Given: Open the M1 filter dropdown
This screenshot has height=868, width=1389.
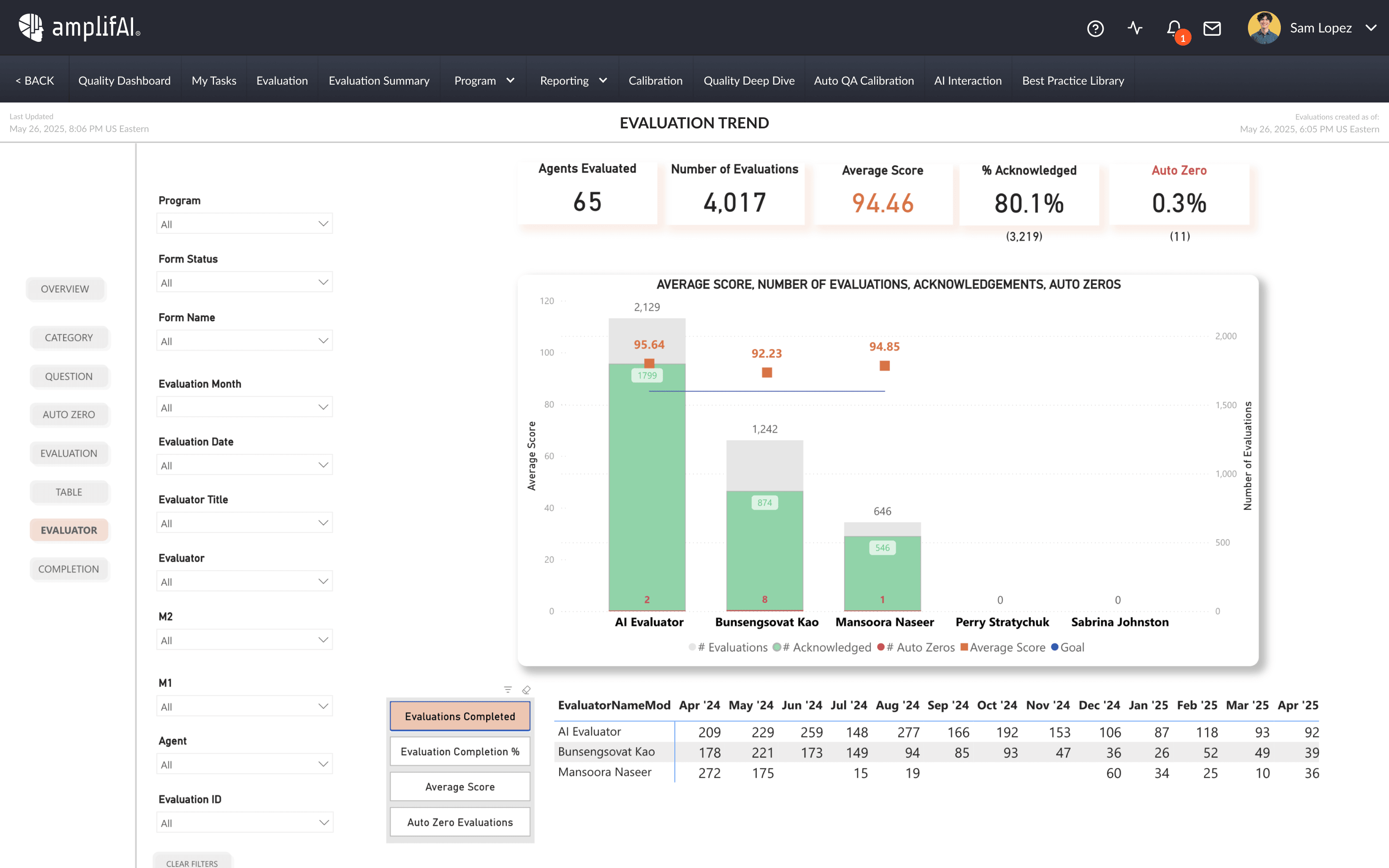Looking at the screenshot, I should [245, 706].
